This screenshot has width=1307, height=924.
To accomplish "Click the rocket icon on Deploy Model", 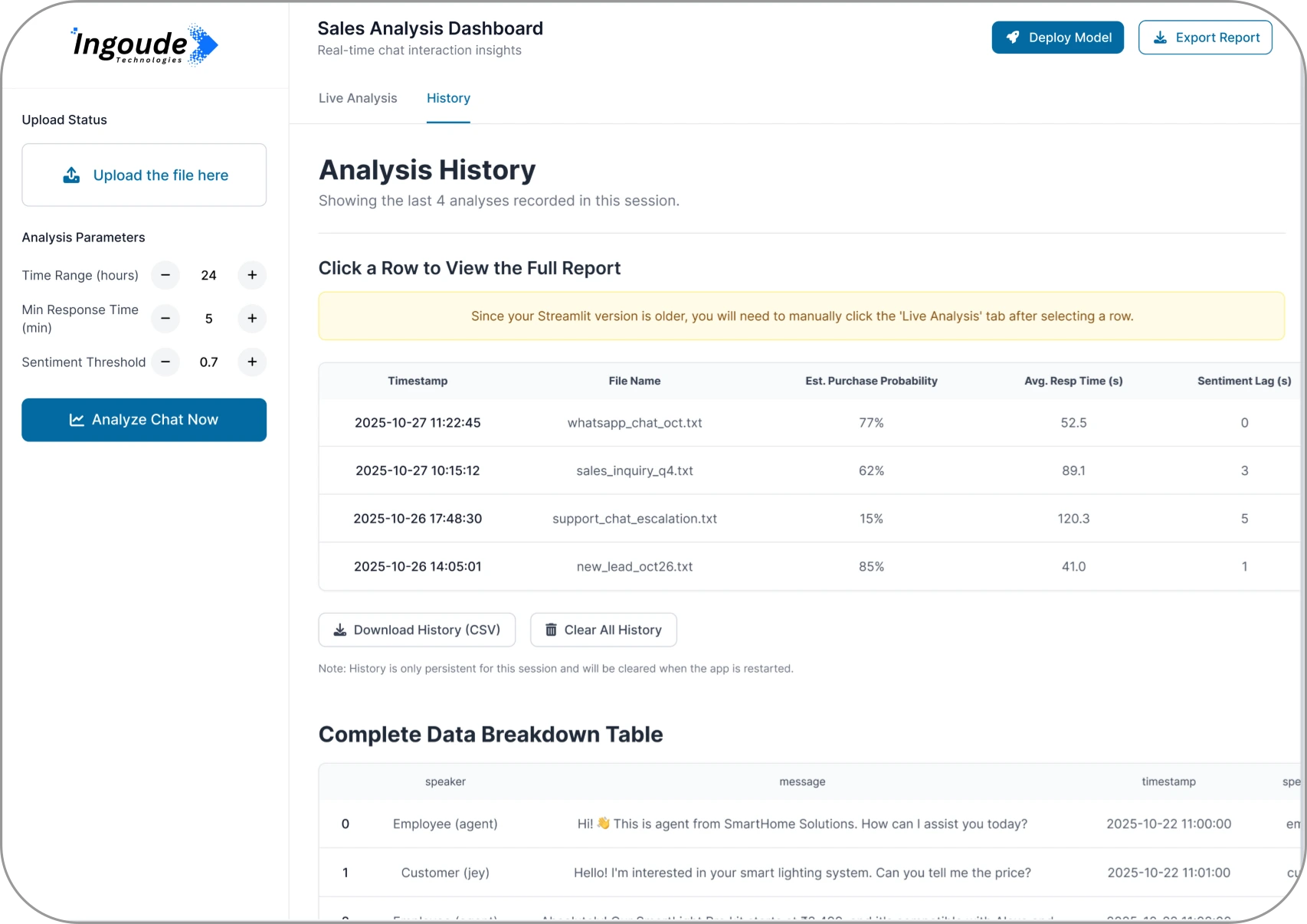I will [x=1013, y=37].
